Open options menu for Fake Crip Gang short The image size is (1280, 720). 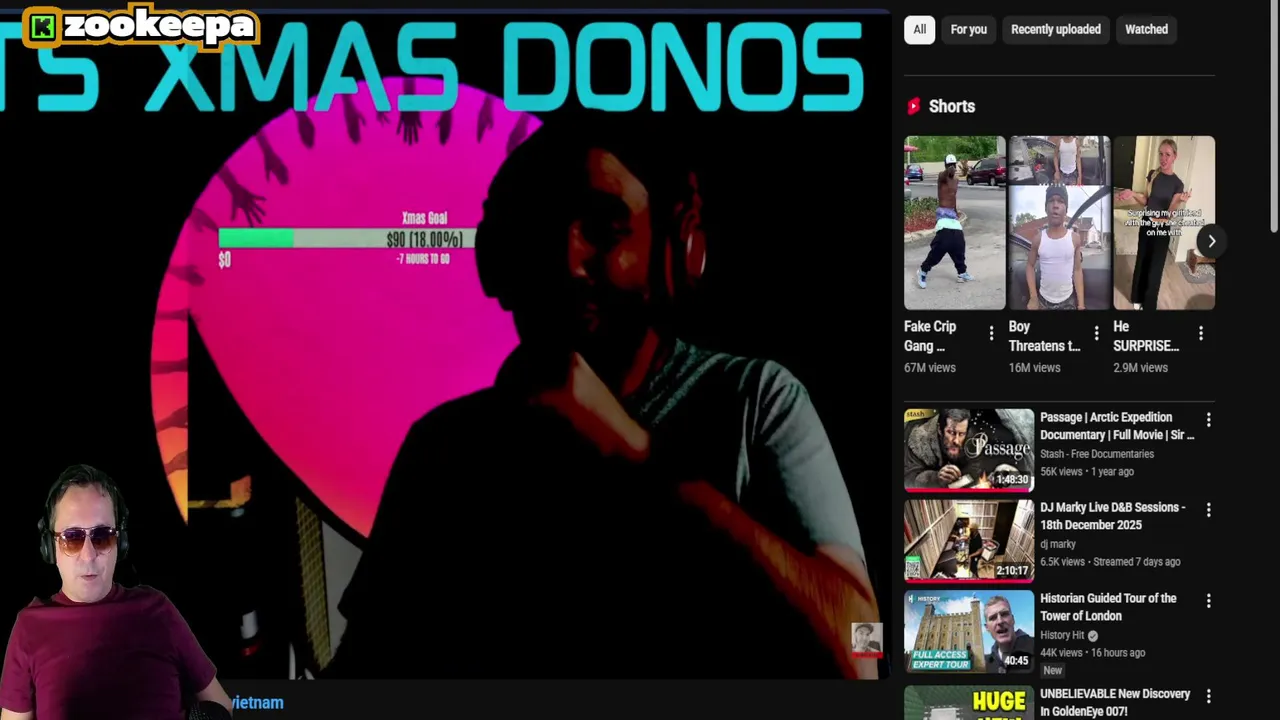point(991,334)
